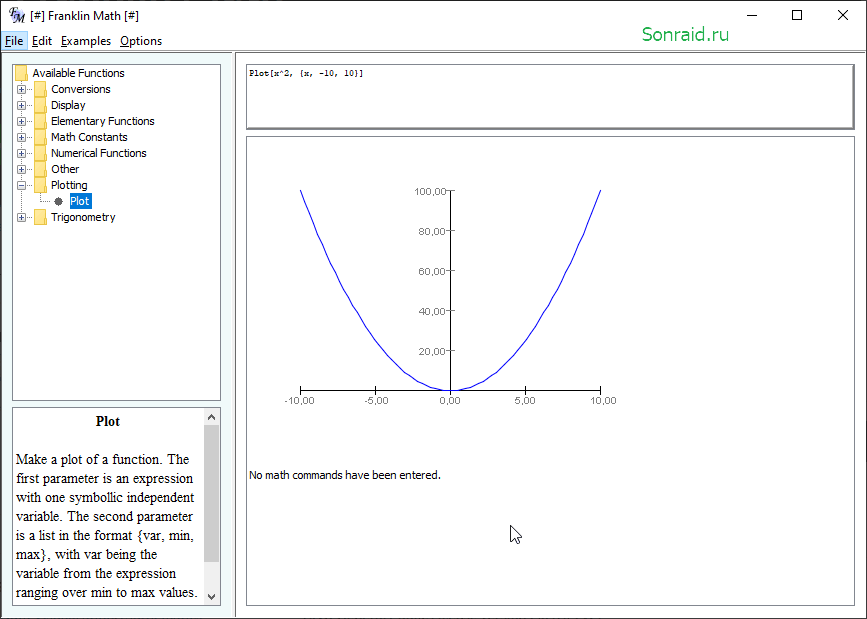Expand the Conversions folder node
This screenshot has width=867, height=619.
click(x=21, y=89)
